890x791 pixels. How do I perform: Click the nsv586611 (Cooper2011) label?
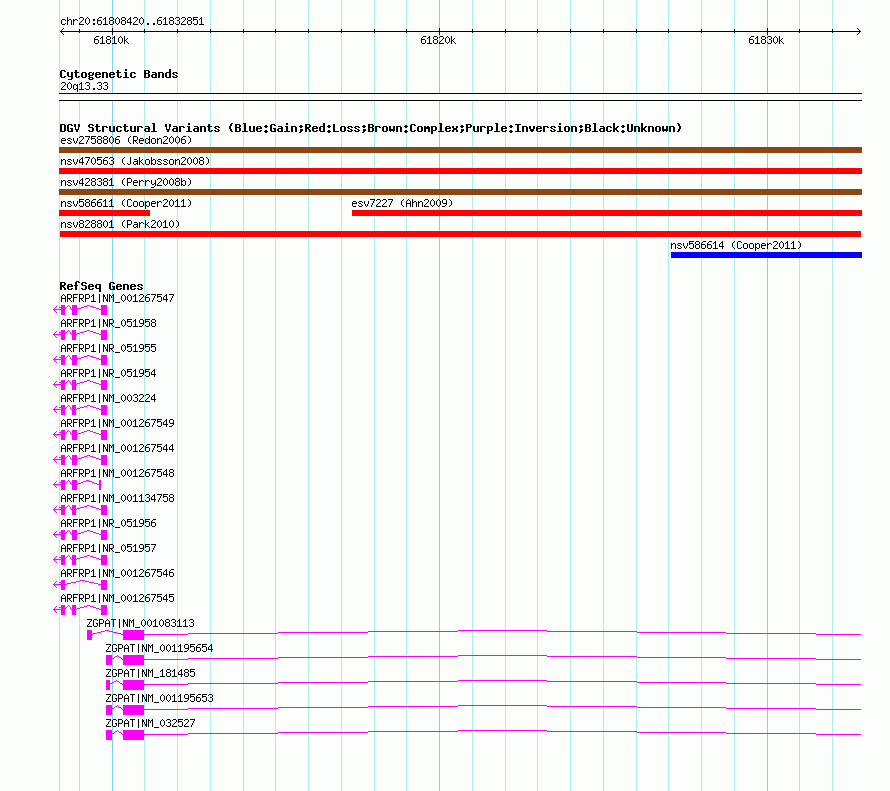point(126,203)
